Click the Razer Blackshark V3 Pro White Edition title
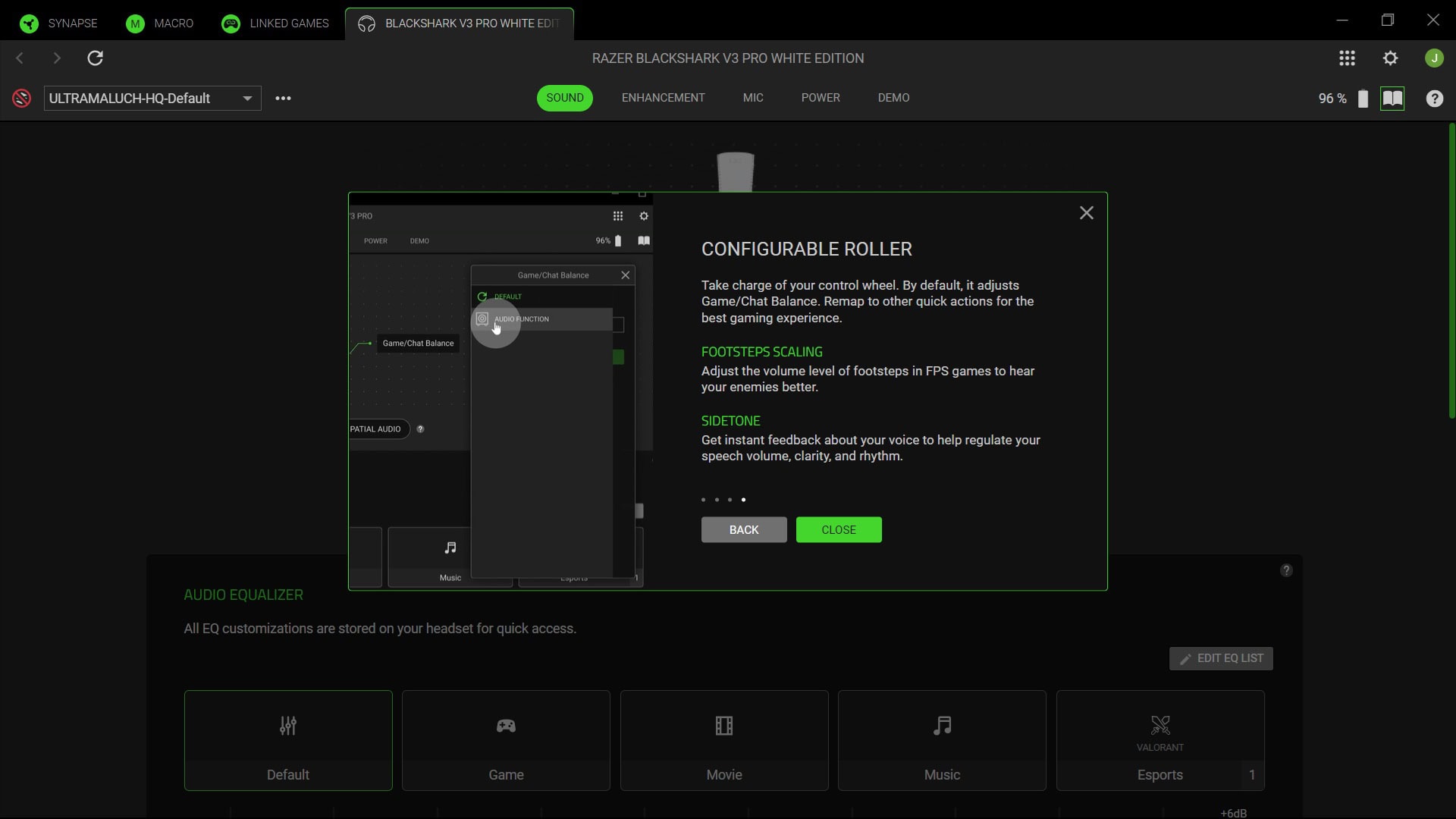 click(x=728, y=58)
